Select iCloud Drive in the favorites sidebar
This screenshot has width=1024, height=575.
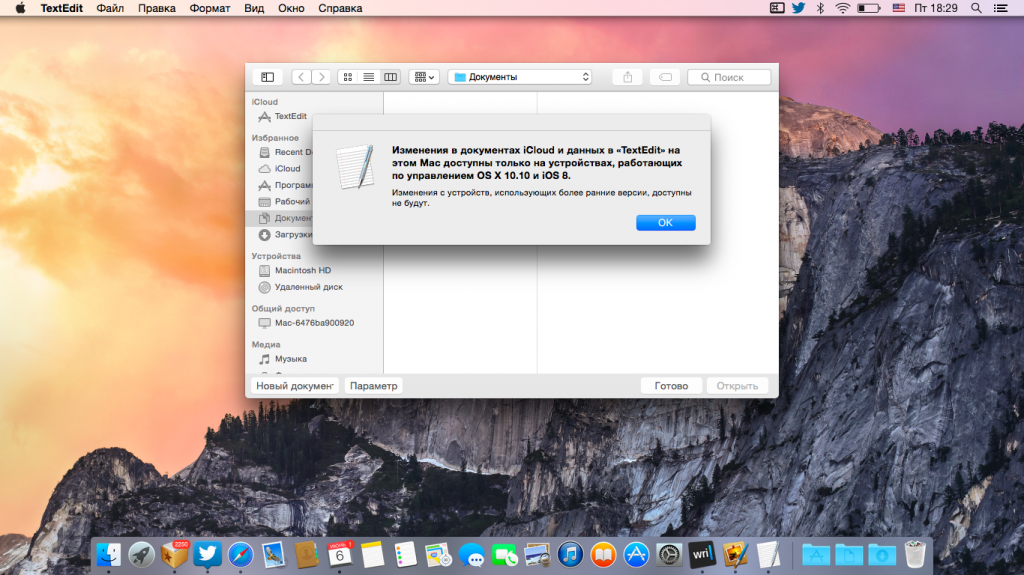tap(280, 169)
